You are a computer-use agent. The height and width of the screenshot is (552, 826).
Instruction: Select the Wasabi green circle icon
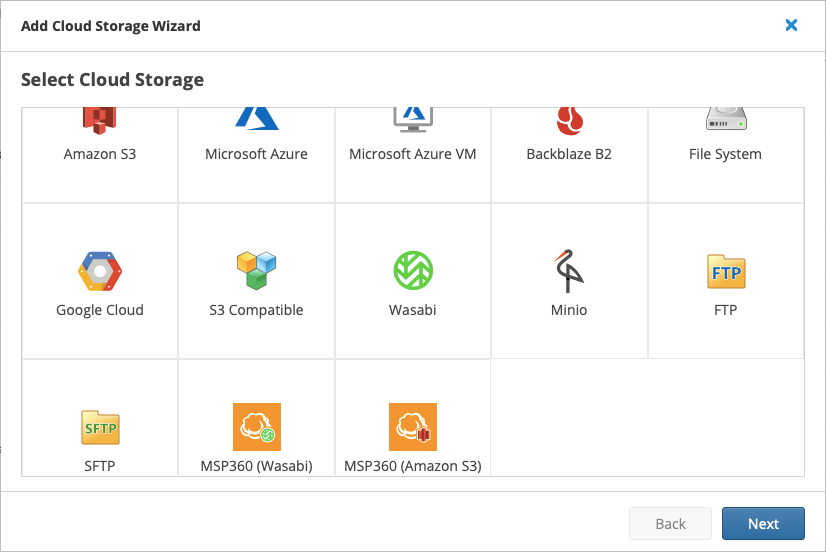412,271
